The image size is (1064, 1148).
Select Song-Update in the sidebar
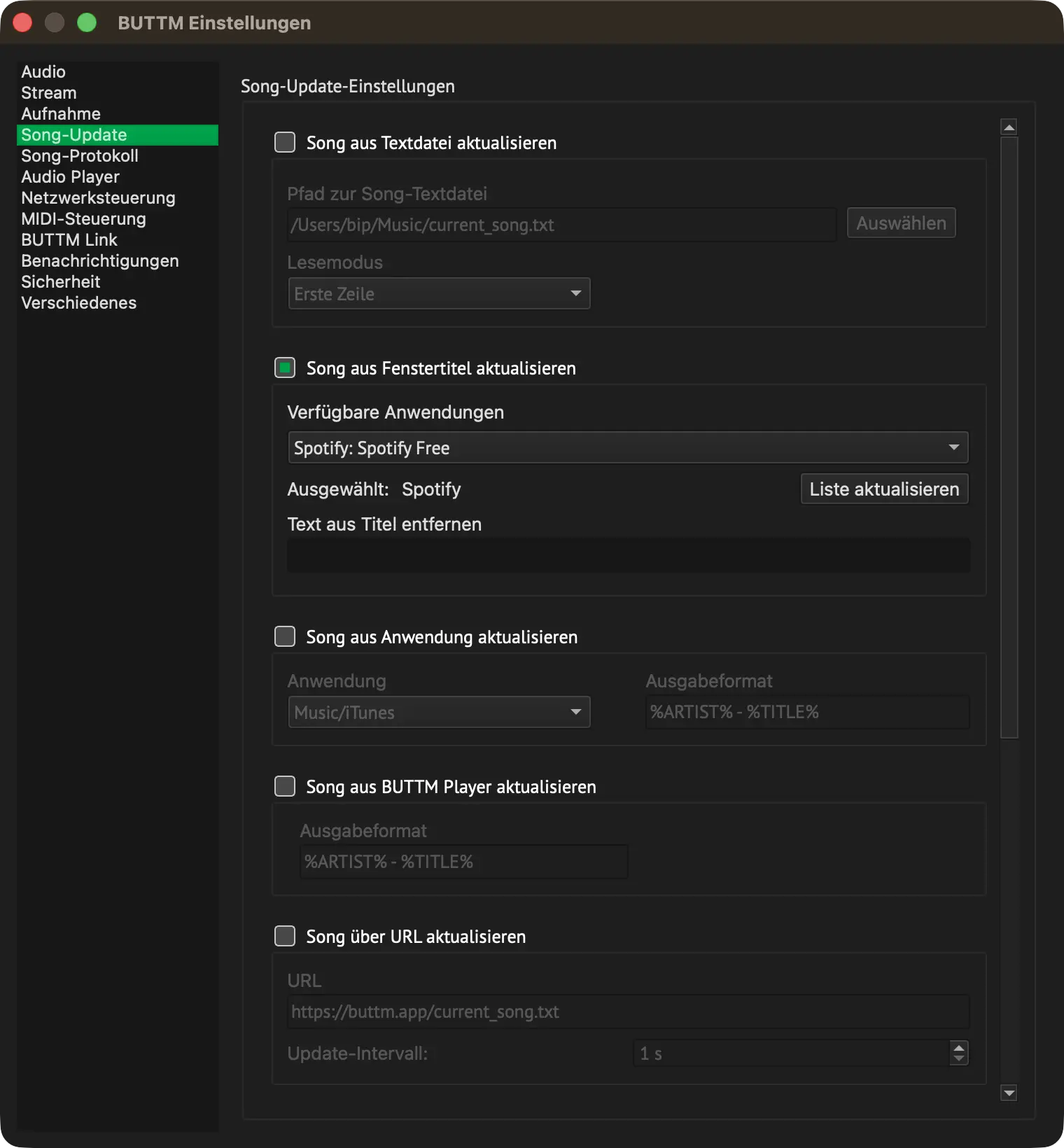(117, 135)
